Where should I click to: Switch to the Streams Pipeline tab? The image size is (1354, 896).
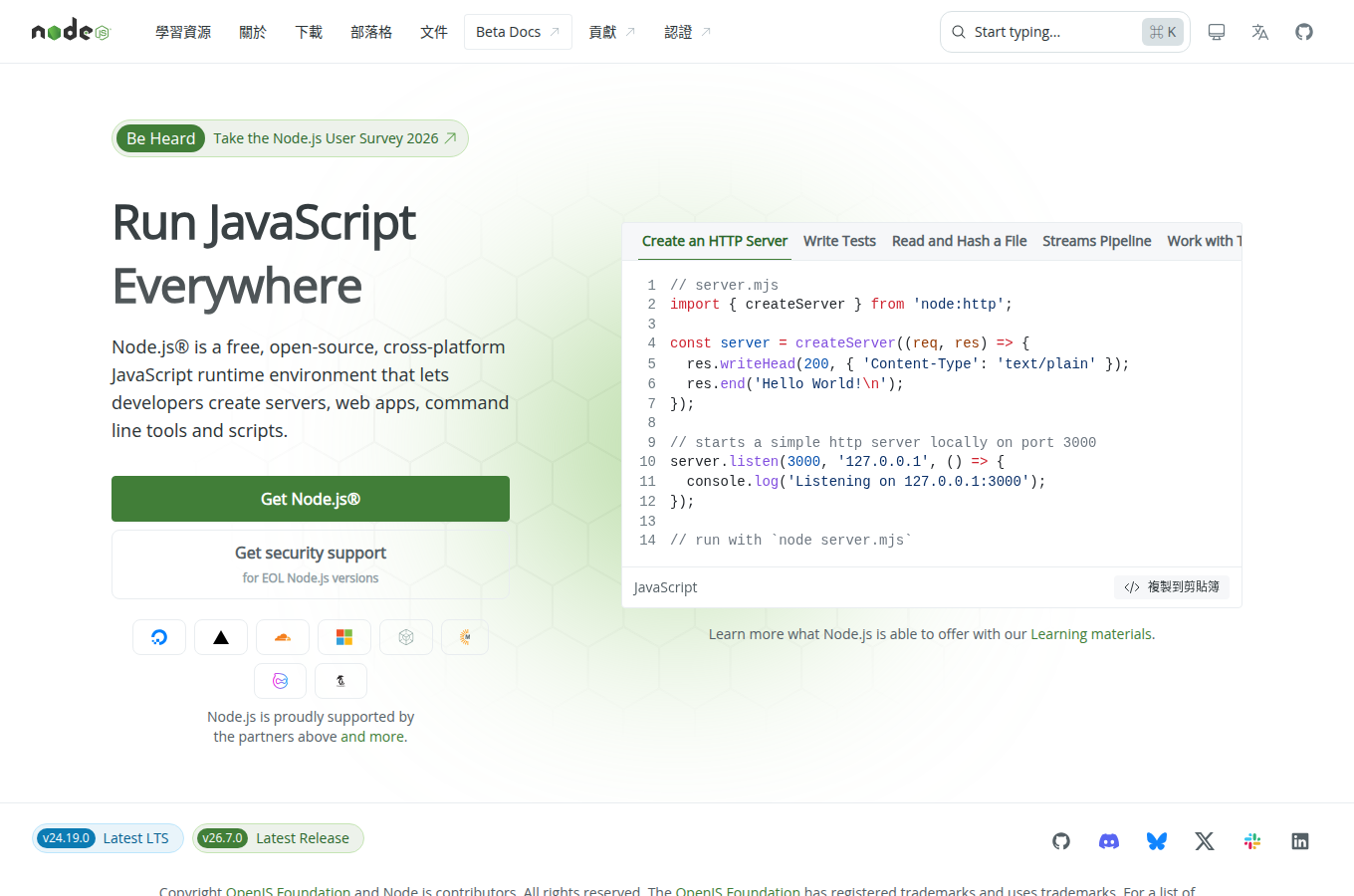click(x=1096, y=241)
